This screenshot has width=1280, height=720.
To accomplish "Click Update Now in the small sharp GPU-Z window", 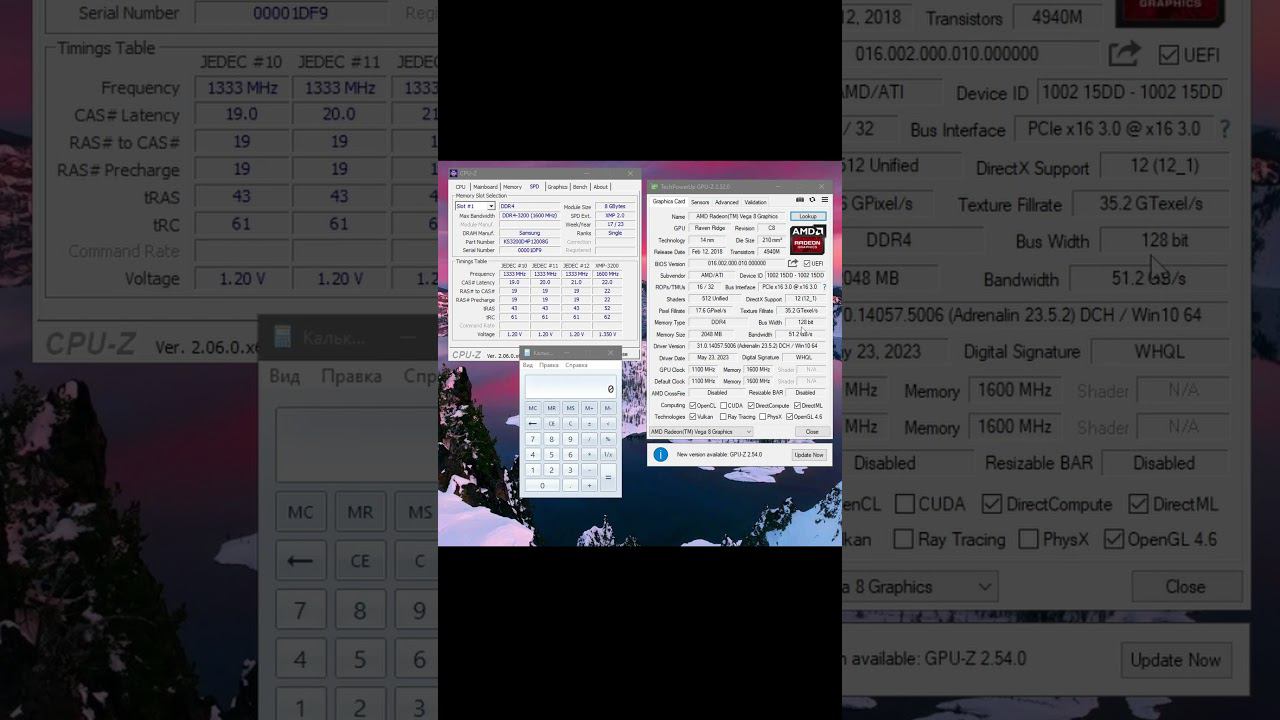I will (809, 455).
